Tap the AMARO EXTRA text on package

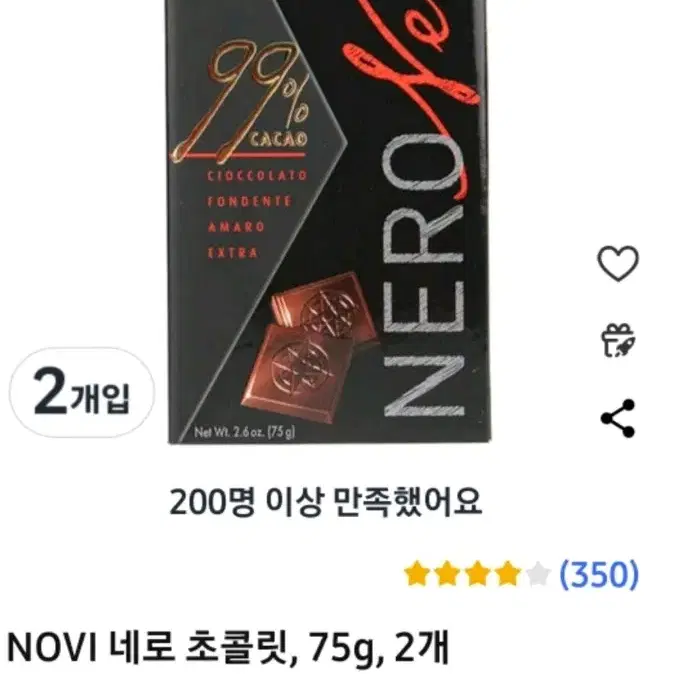[236, 240]
